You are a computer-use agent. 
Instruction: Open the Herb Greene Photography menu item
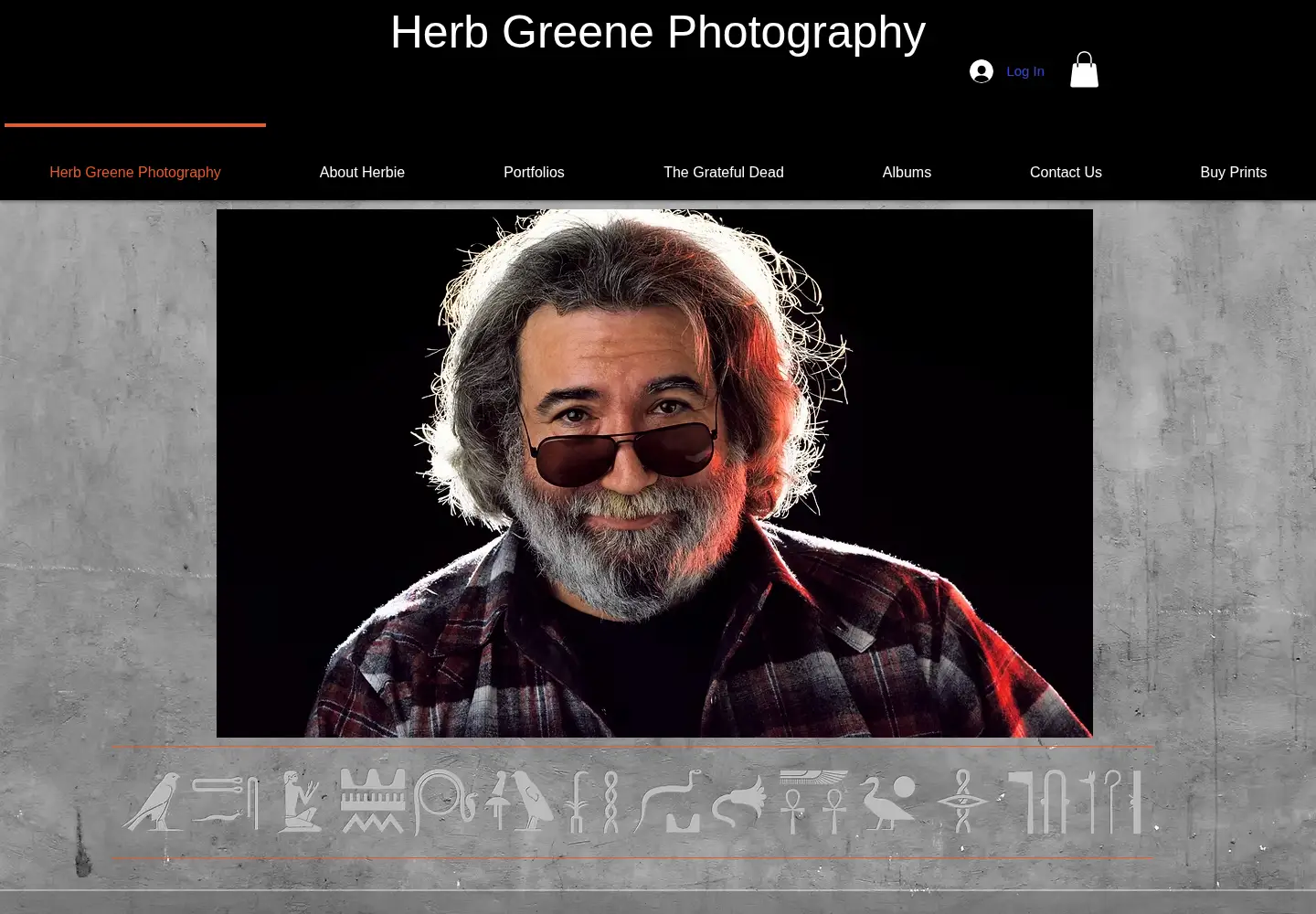135,172
